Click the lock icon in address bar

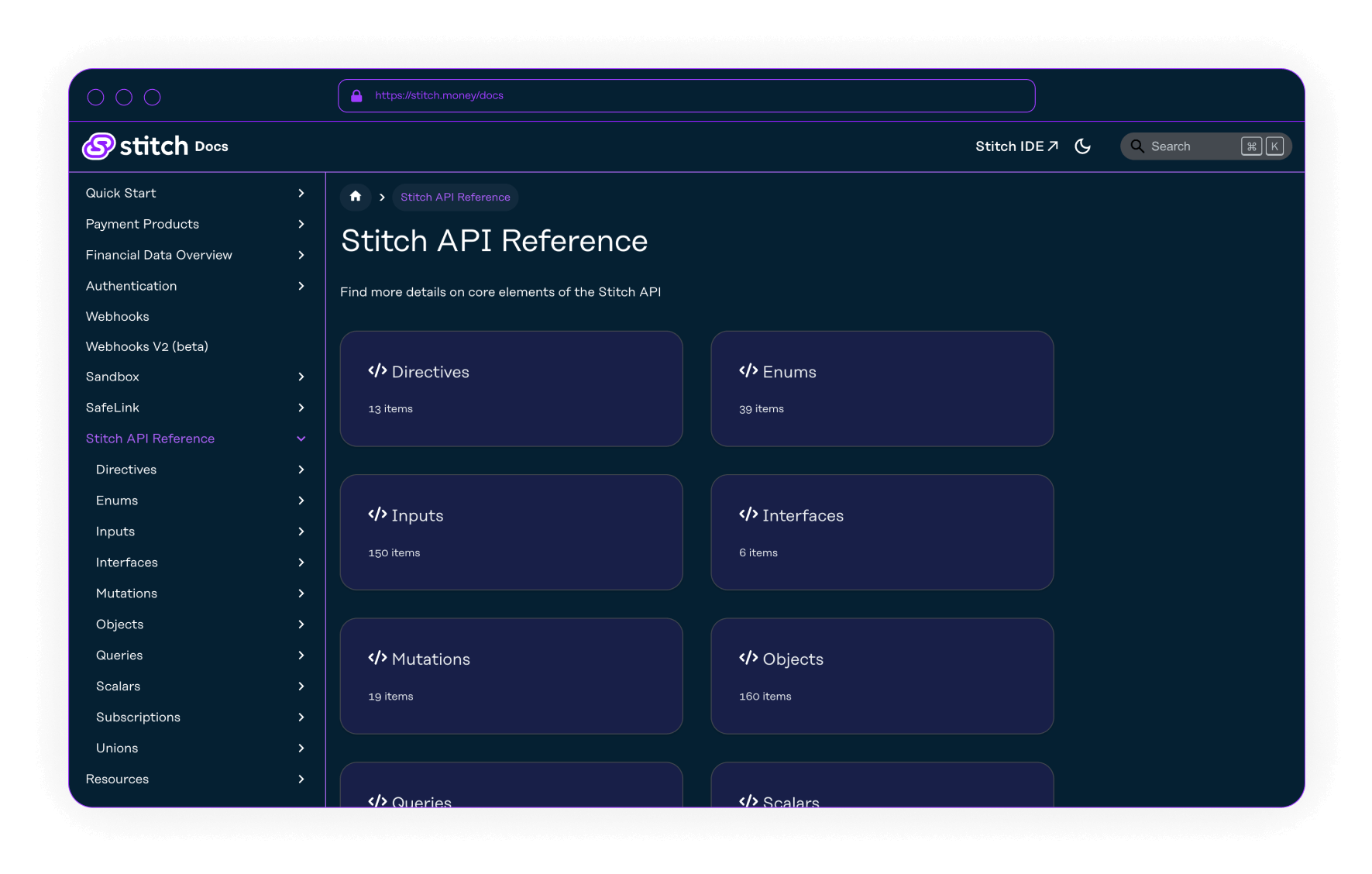(x=356, y=96)
